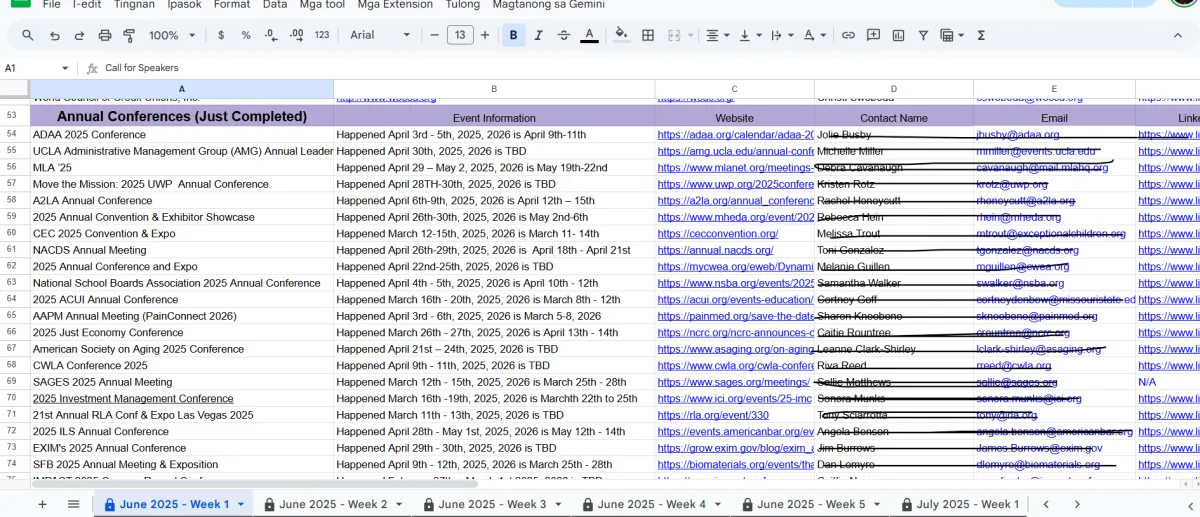Click the search menus magnifier icon
1200x517 pixels.
point(28,35)
